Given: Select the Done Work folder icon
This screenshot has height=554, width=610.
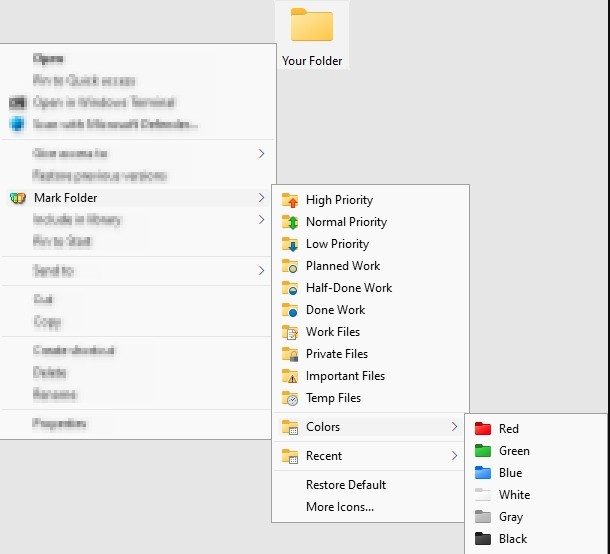Looking at the screenshot, I should point(290,310).
